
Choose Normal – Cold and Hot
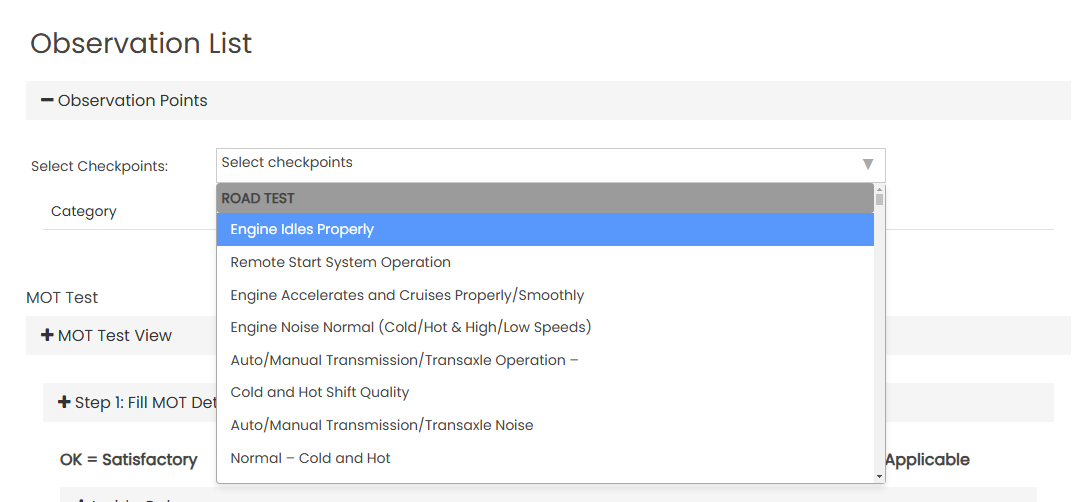[x=311, y=458]
